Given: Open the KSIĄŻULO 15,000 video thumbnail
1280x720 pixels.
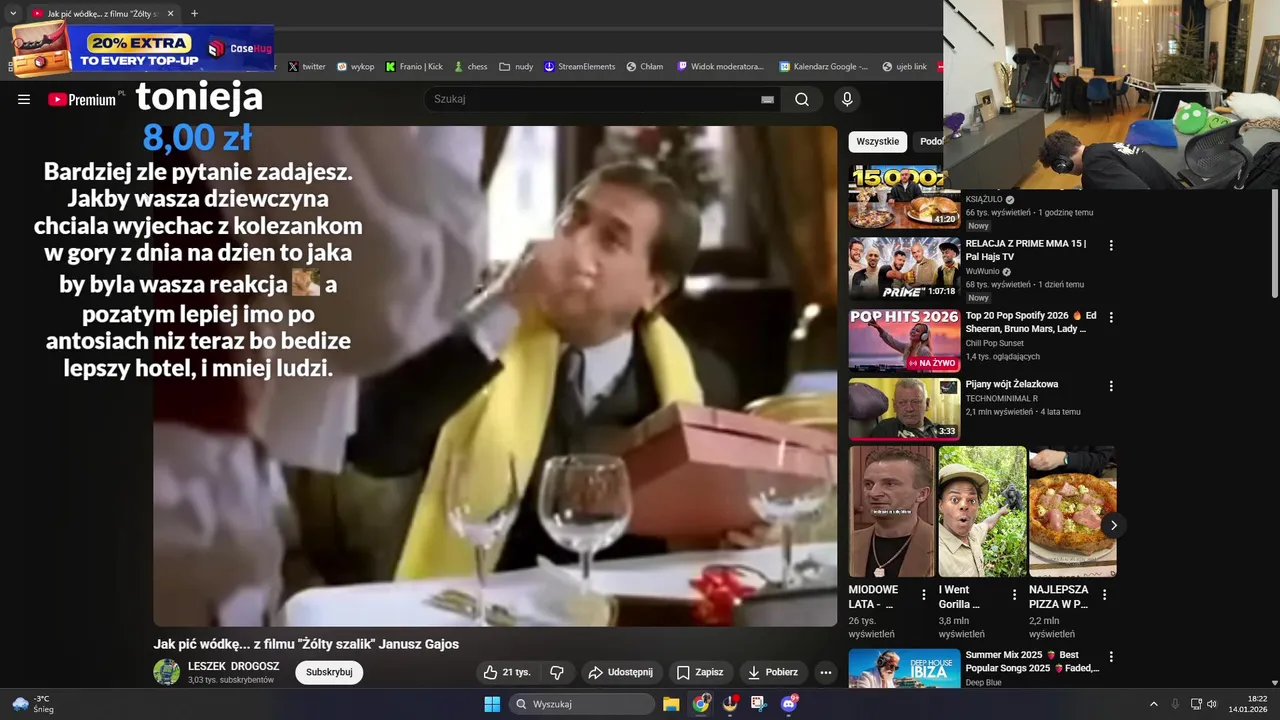Looking at the screenshot, I should click(904, 198).
